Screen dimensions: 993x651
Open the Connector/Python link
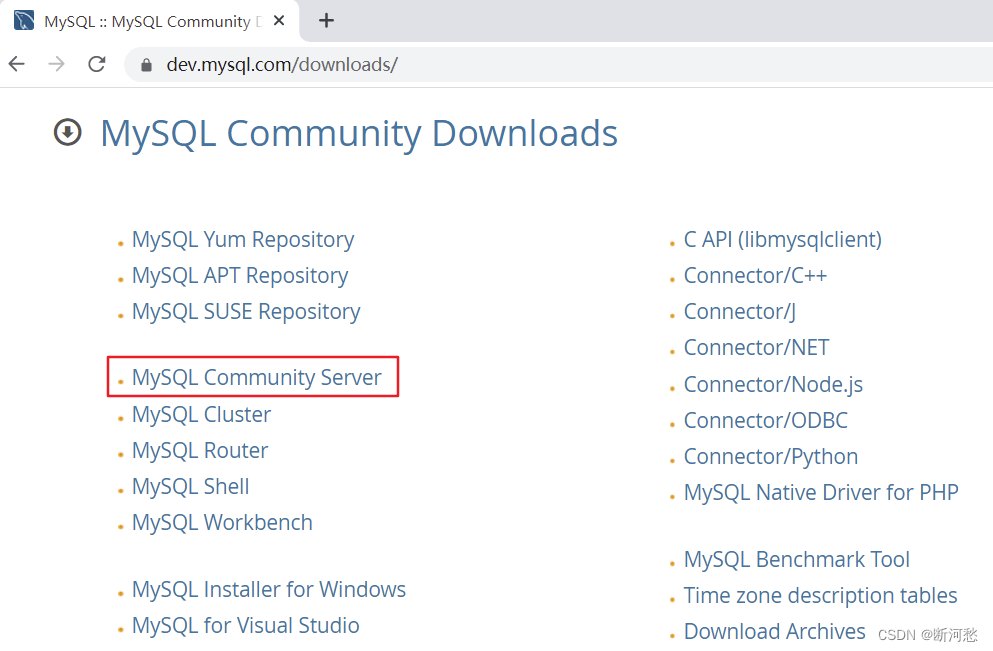click(x=770, y=456)
